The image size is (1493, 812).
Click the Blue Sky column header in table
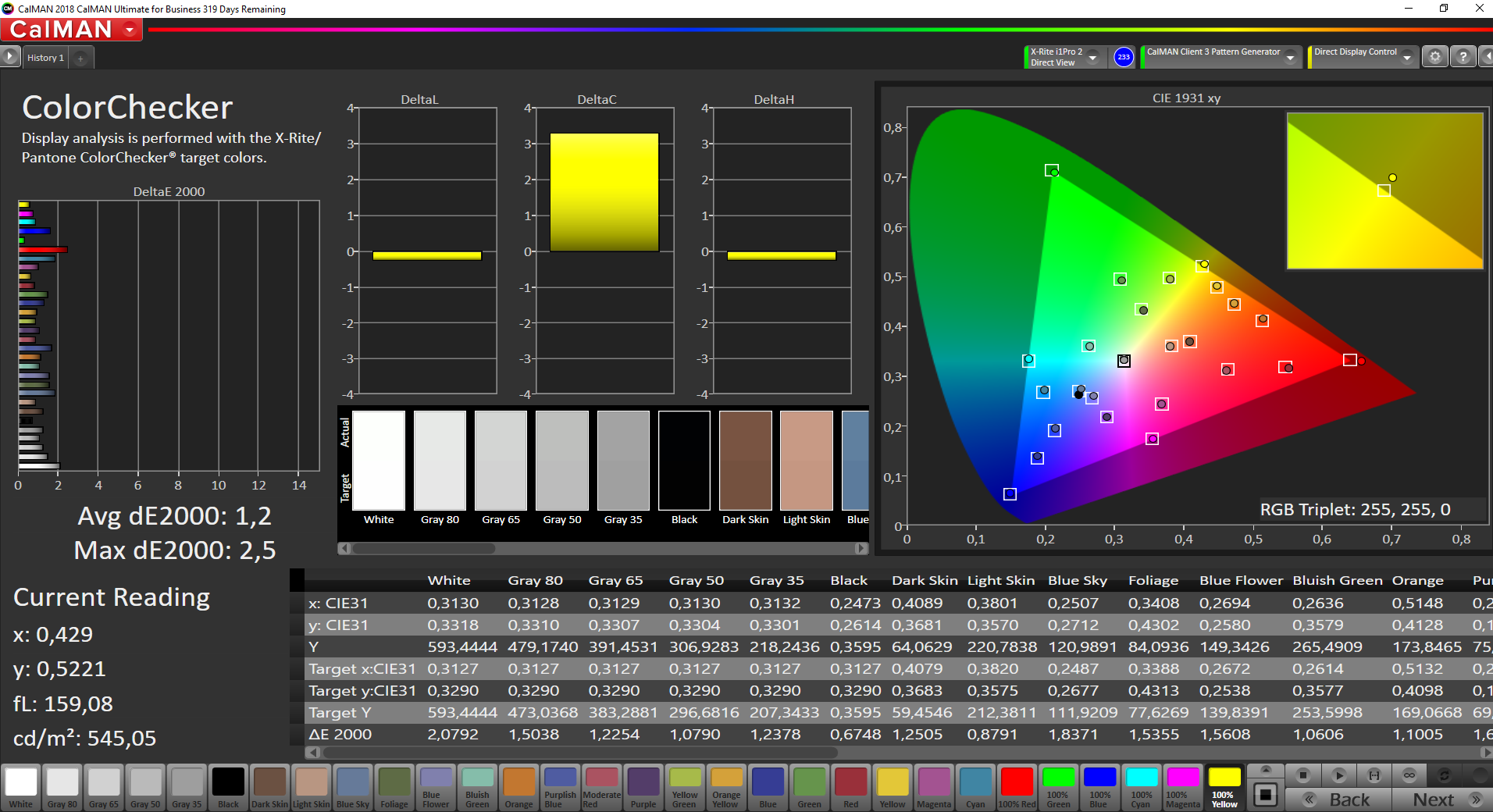pos(1077,580)
